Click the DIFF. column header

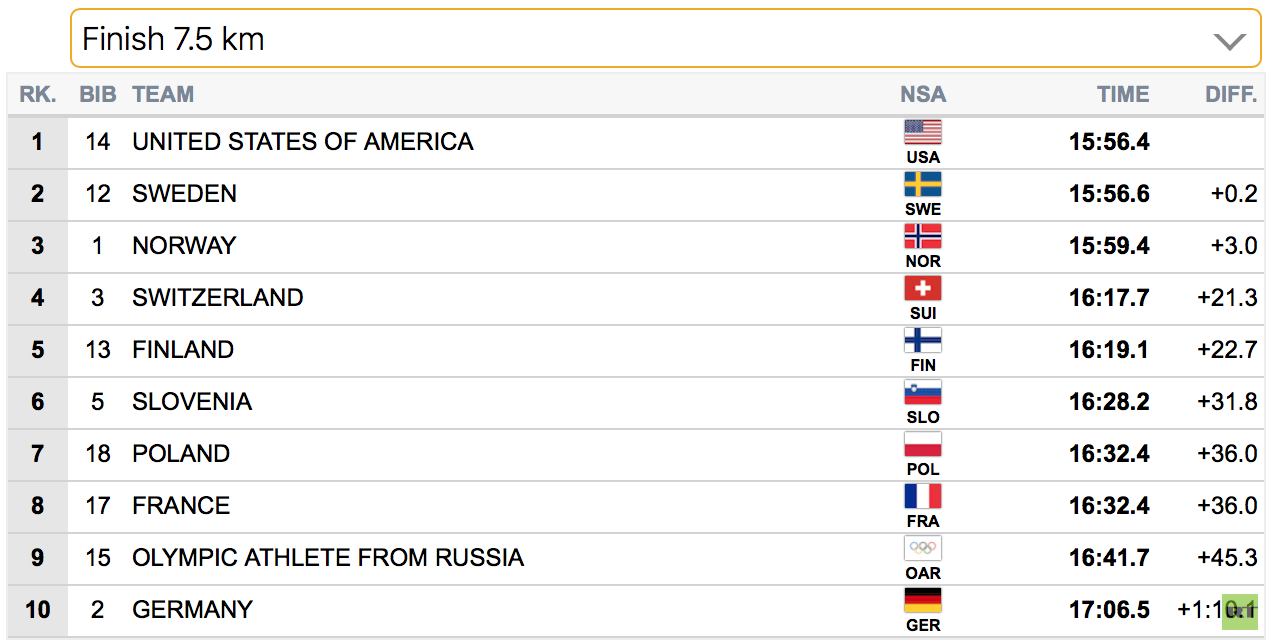[x=1231, y=95]
